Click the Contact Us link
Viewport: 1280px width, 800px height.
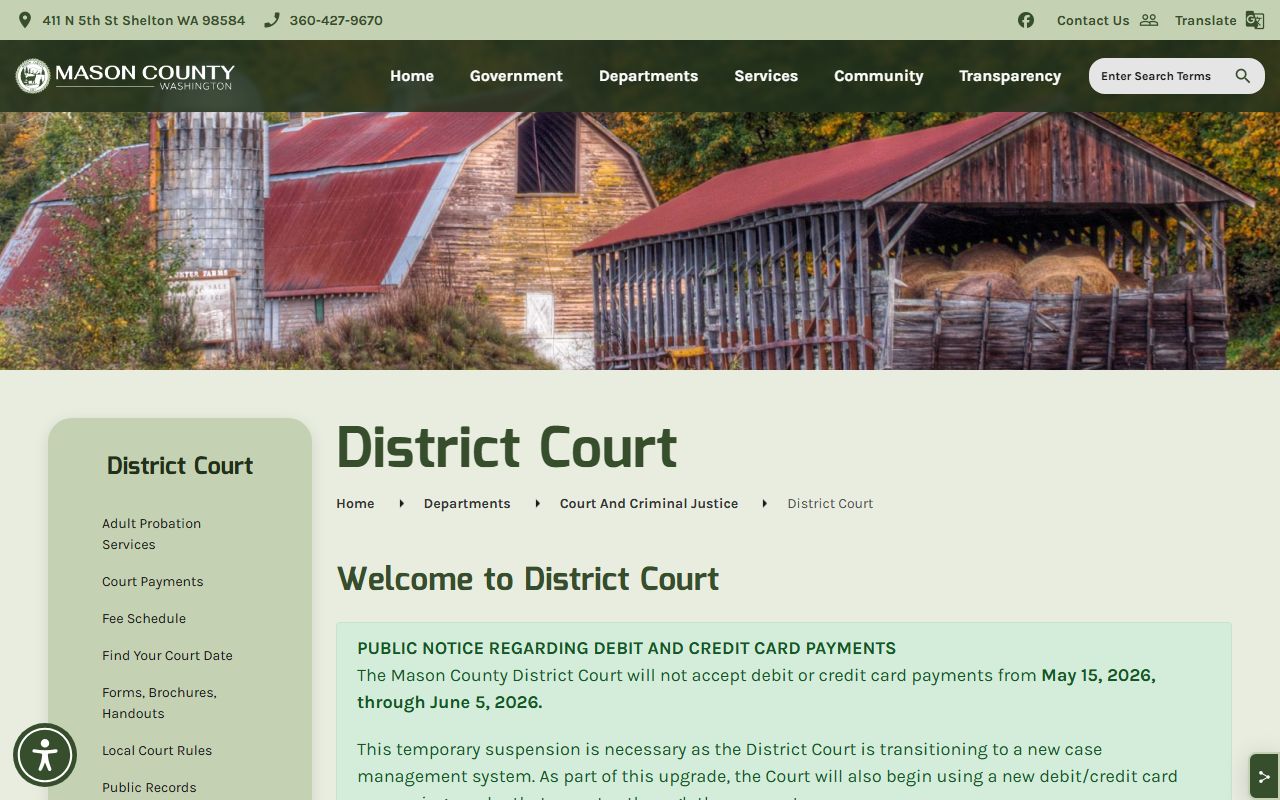[1093, 20]
